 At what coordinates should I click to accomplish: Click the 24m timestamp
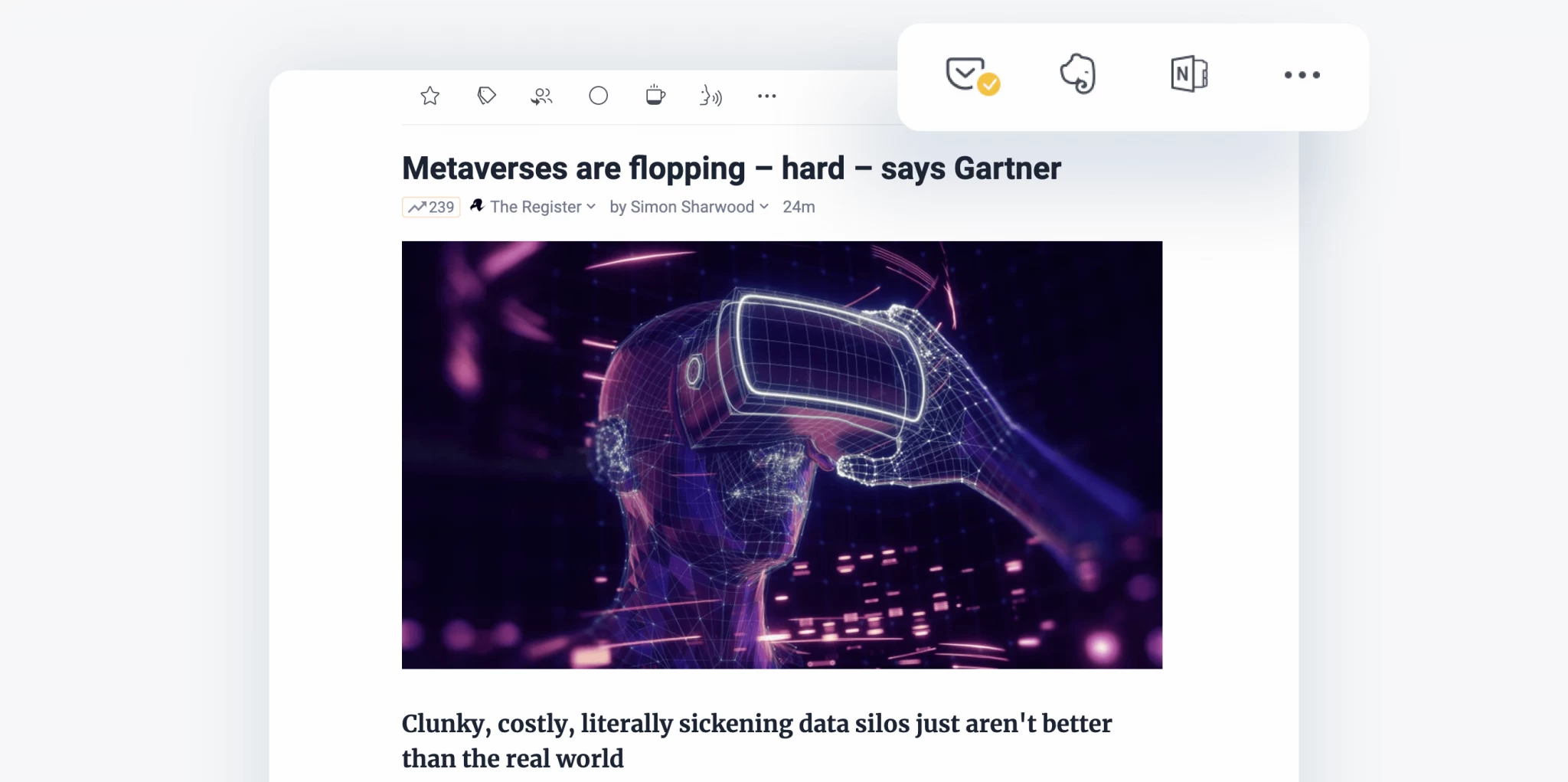point(799,207)
